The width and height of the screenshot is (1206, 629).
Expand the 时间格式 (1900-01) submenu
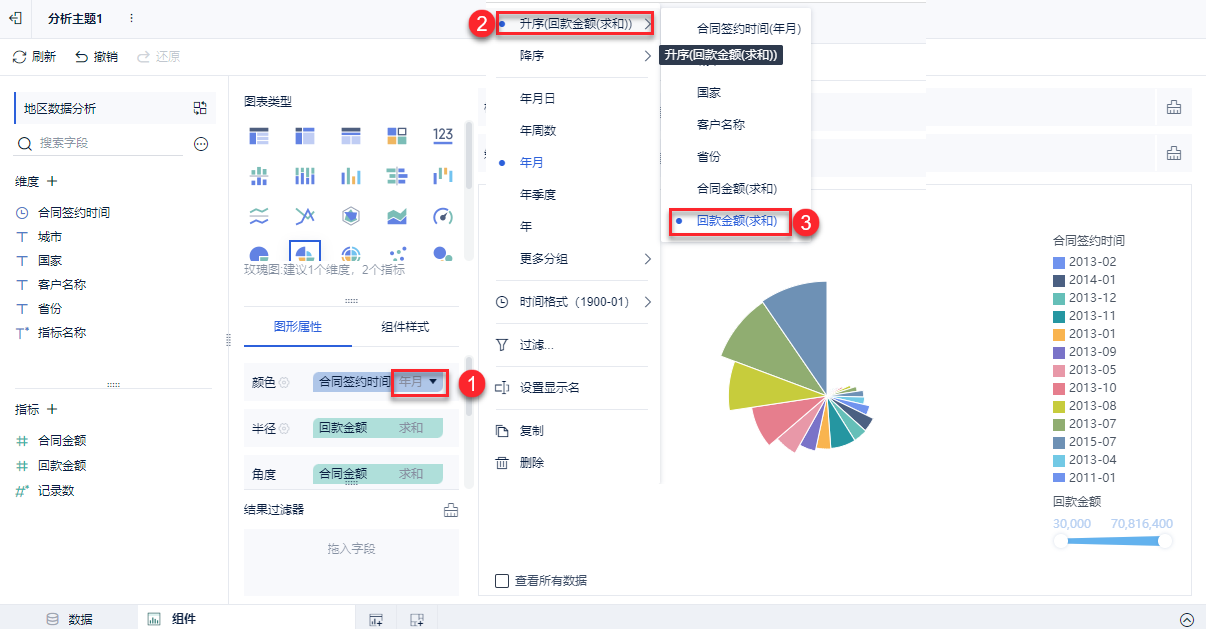576,302
